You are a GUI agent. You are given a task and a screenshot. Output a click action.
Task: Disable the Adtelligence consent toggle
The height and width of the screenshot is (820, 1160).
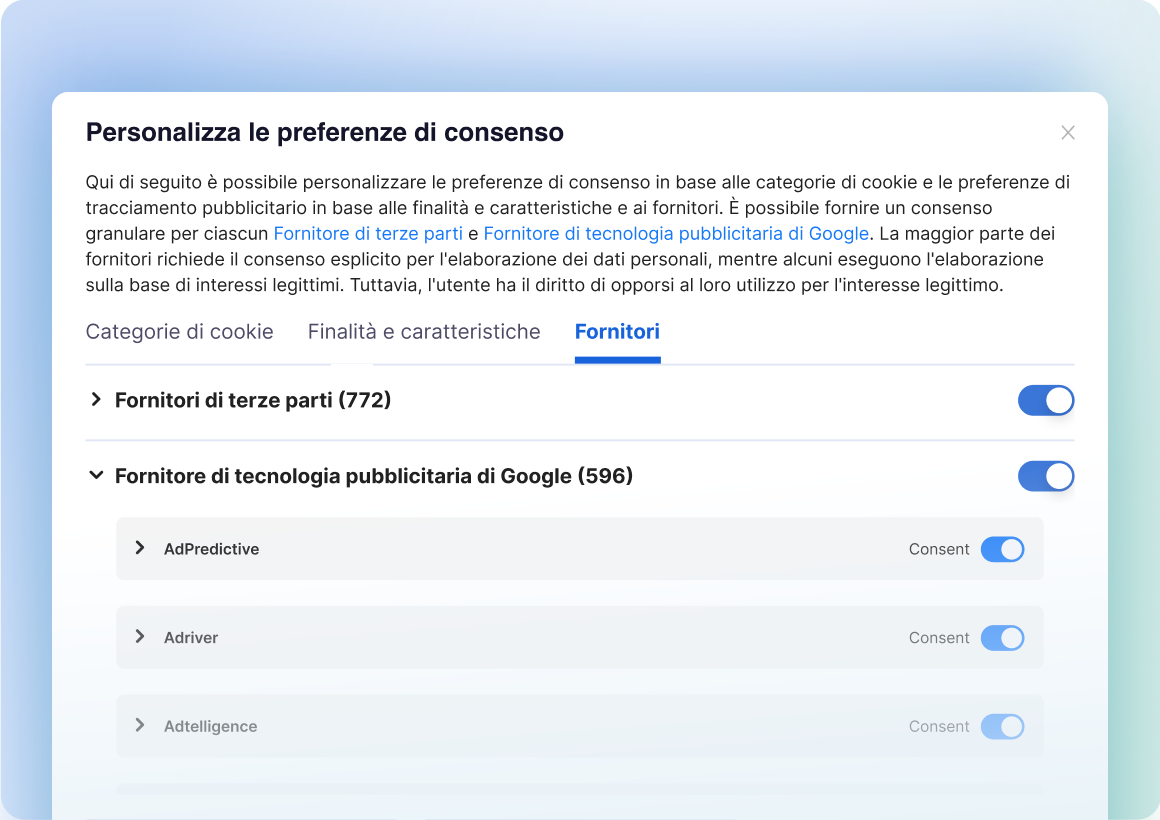[1002, 727]
